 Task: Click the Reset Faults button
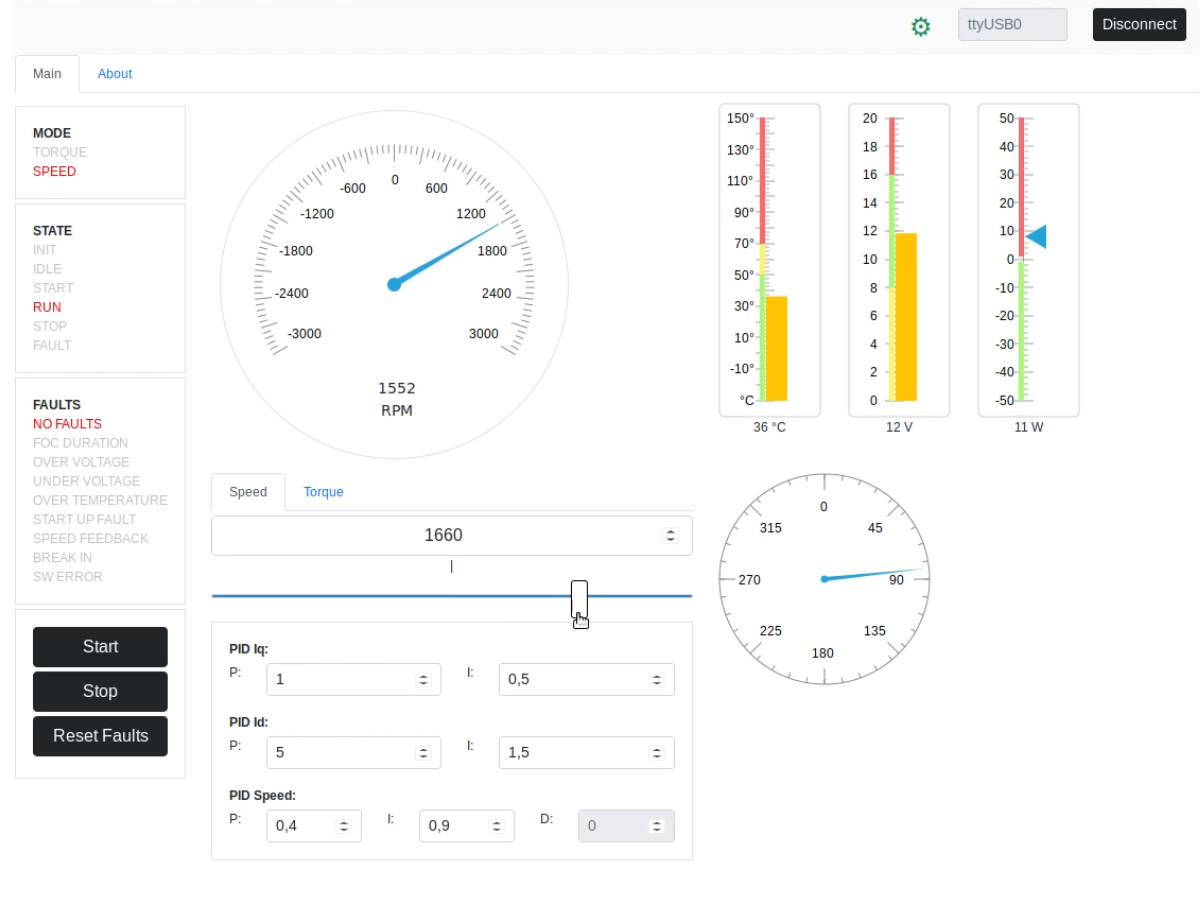pyautogui.click(x=100, y=736)
